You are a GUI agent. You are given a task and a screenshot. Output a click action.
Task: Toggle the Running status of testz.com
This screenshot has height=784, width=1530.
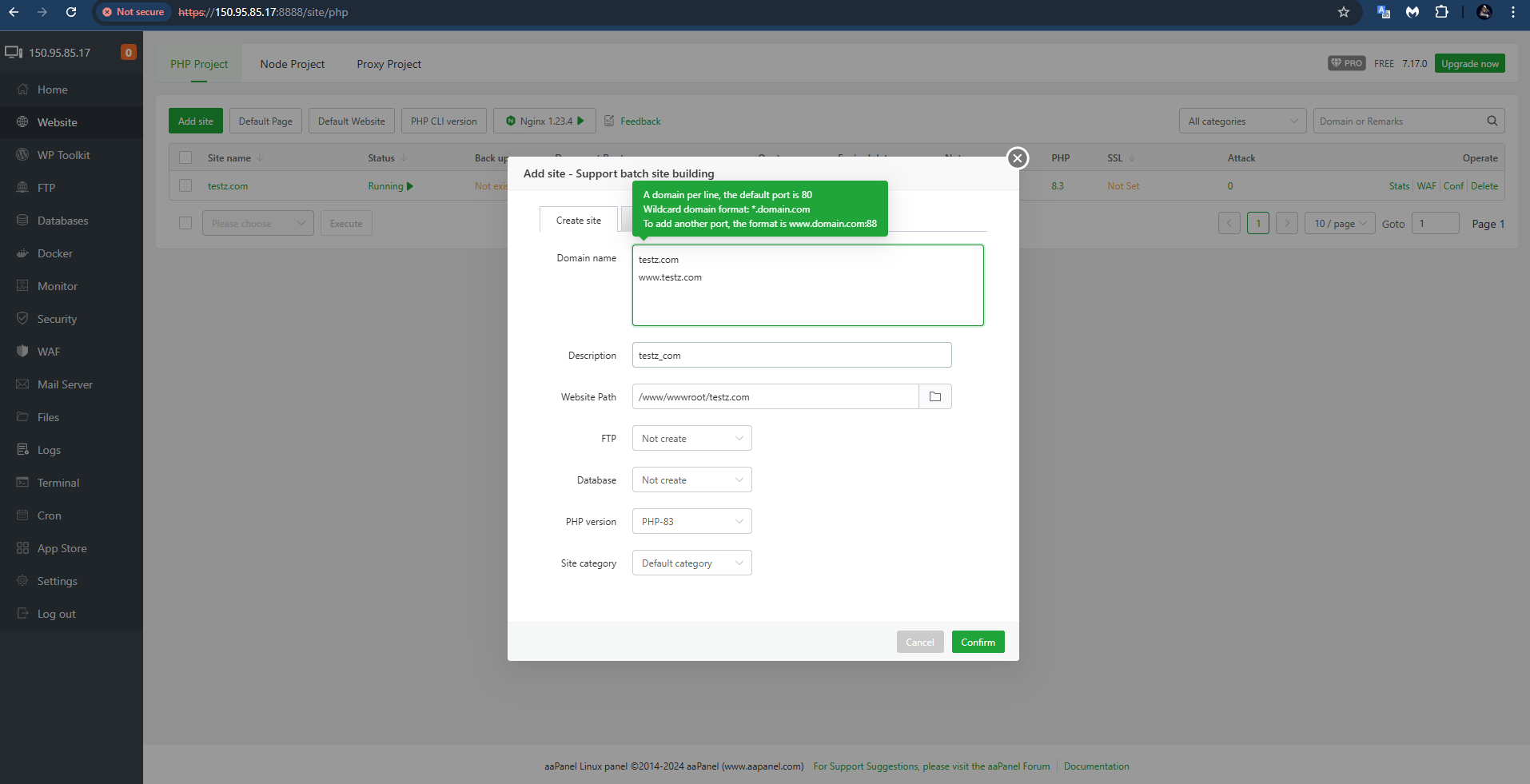[391, 186]
